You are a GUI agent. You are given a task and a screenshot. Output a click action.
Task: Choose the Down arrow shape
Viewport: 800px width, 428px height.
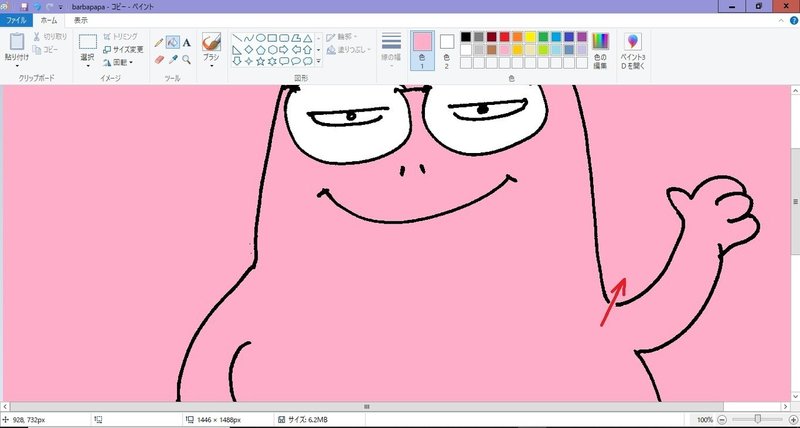click(x=237, y=61)
